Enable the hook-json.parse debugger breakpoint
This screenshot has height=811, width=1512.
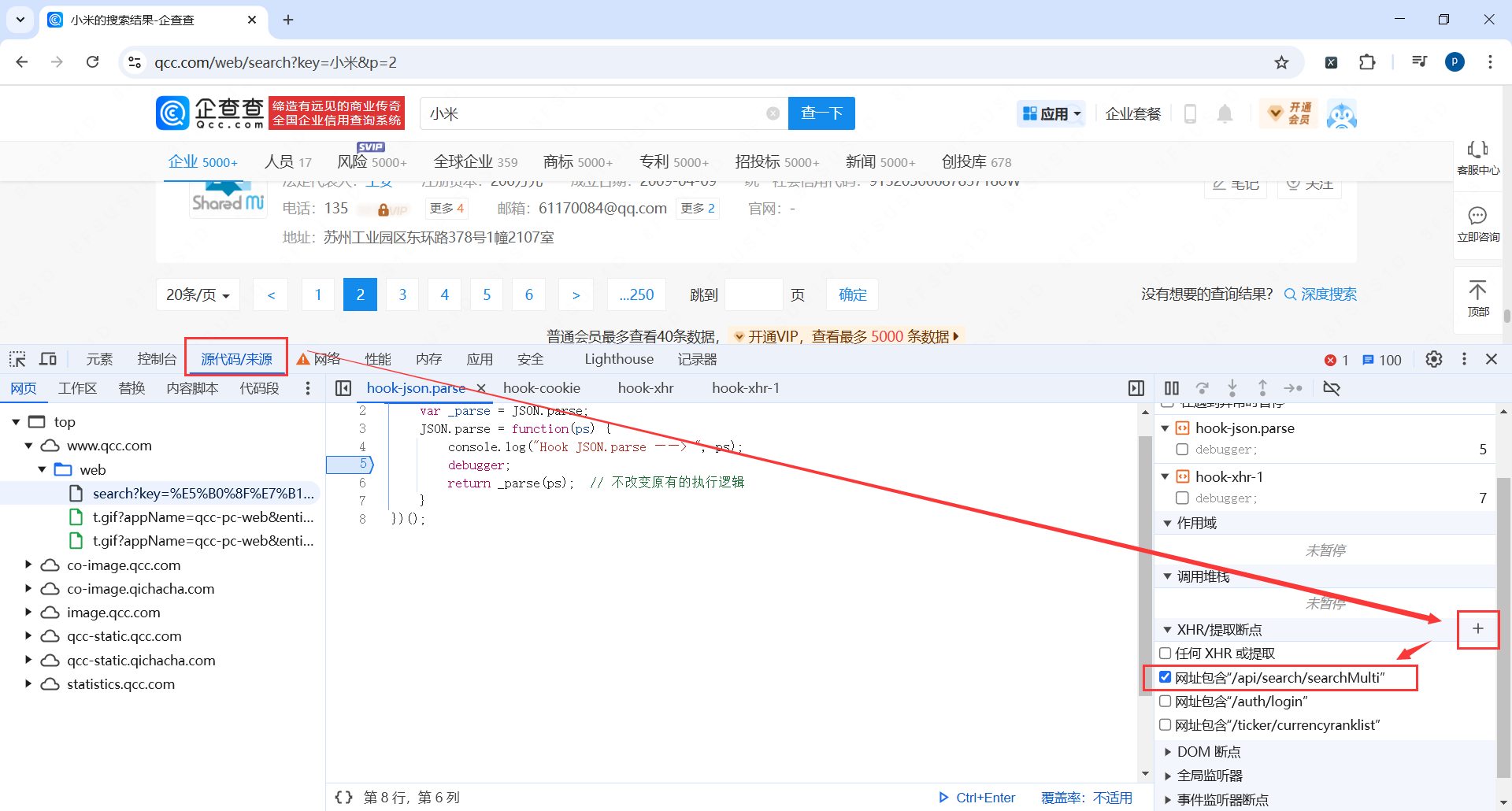(1182, 450)
